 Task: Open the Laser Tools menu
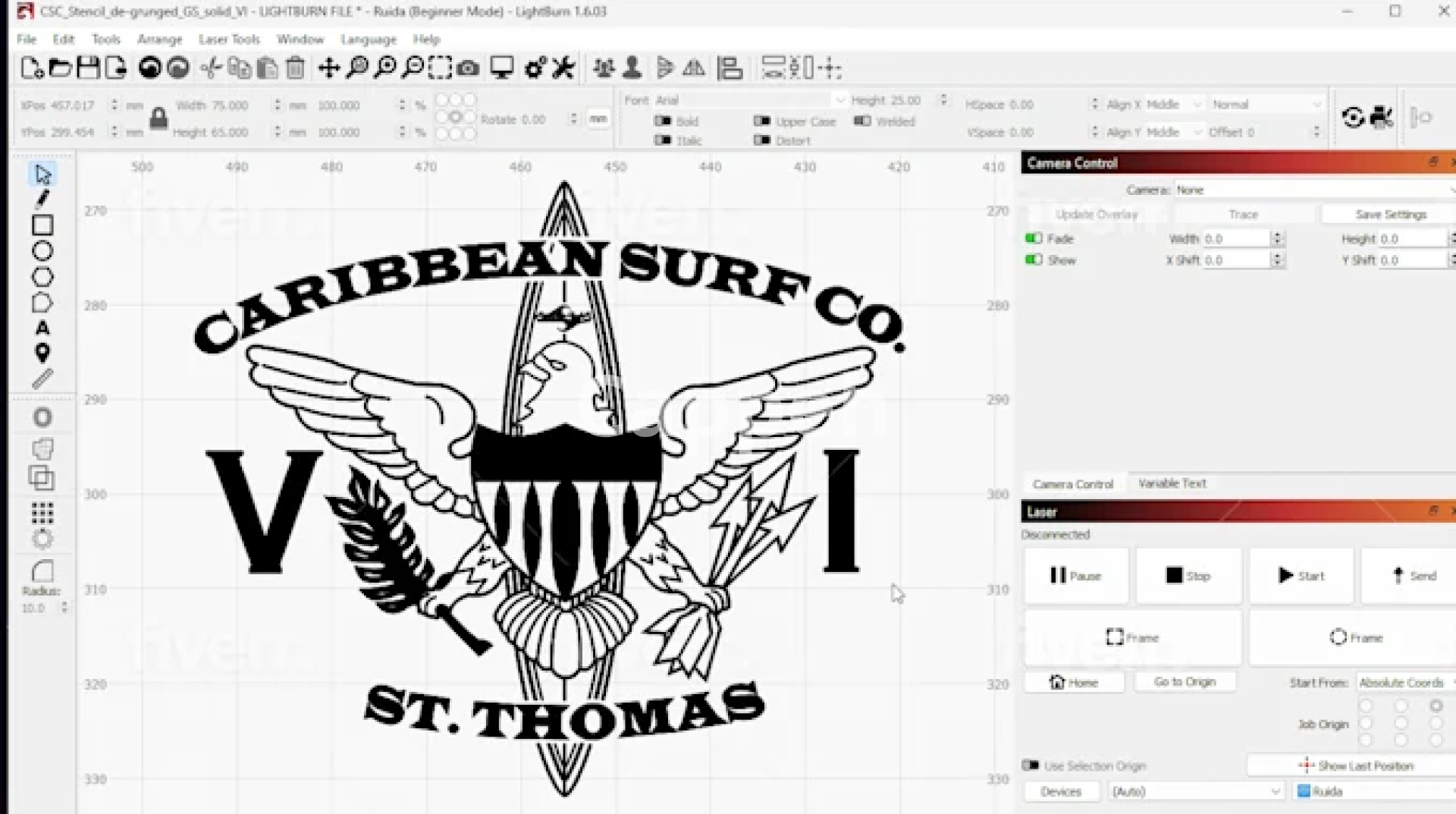point(229,39)
